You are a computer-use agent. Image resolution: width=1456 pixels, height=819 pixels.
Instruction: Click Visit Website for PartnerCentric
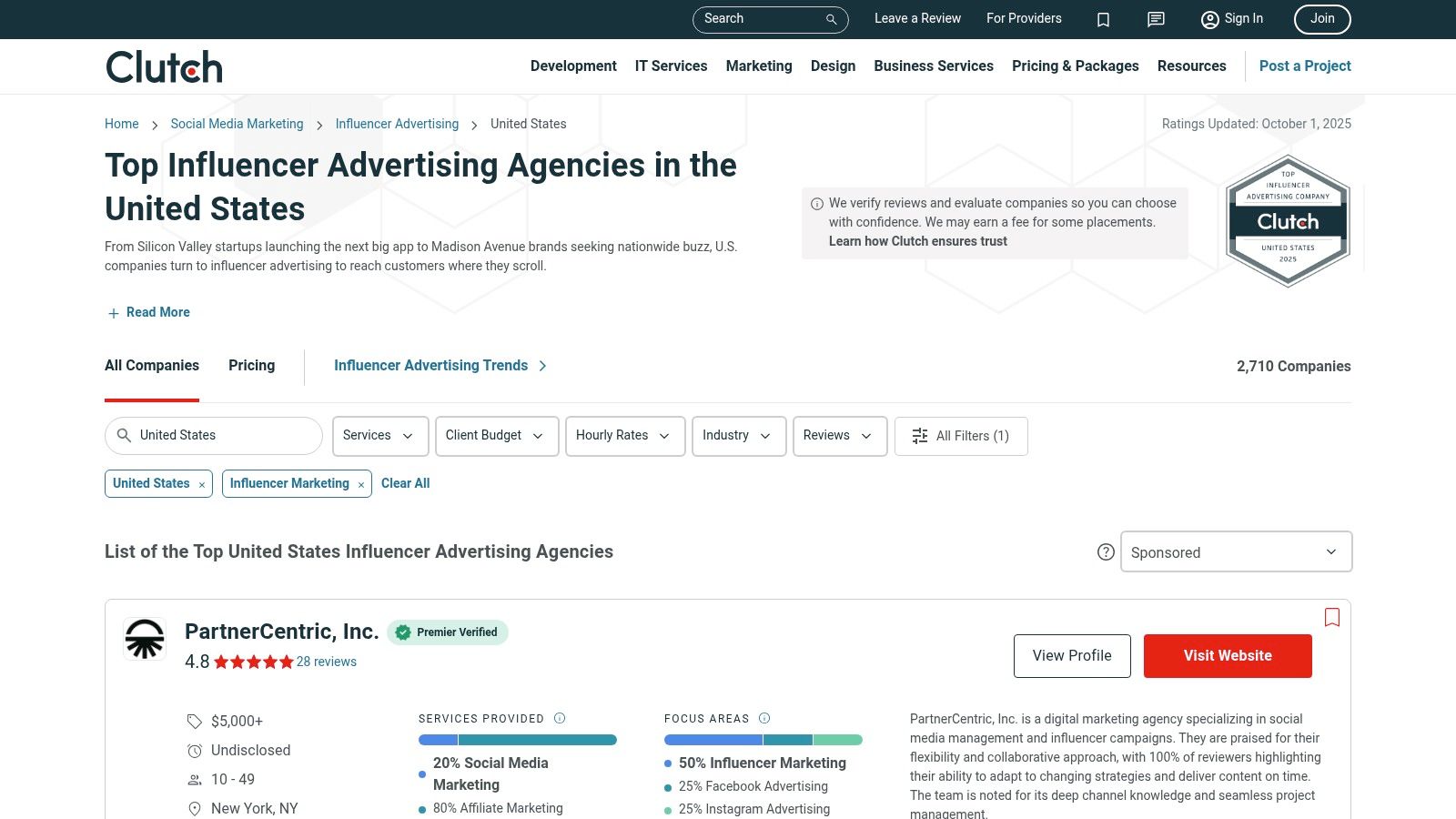(1228, 656)
